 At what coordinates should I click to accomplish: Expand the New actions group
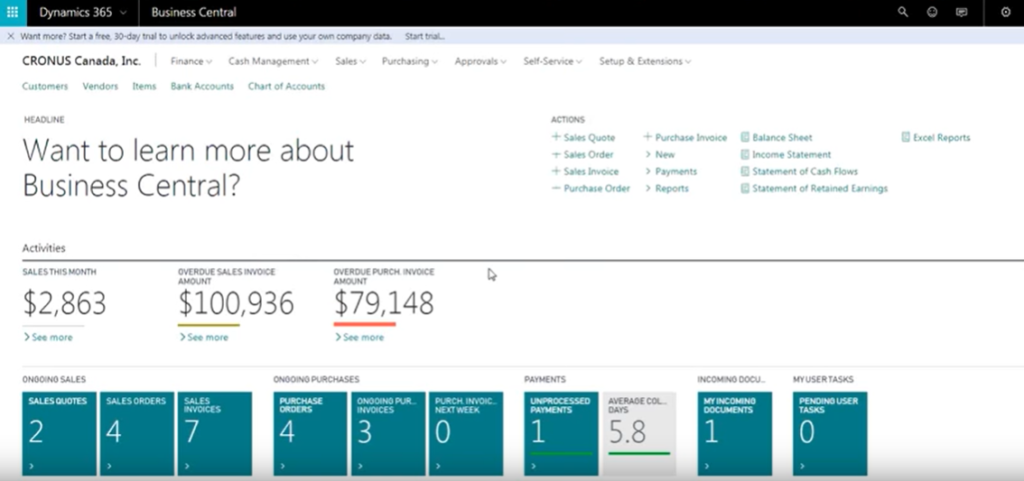coord(660,155)
